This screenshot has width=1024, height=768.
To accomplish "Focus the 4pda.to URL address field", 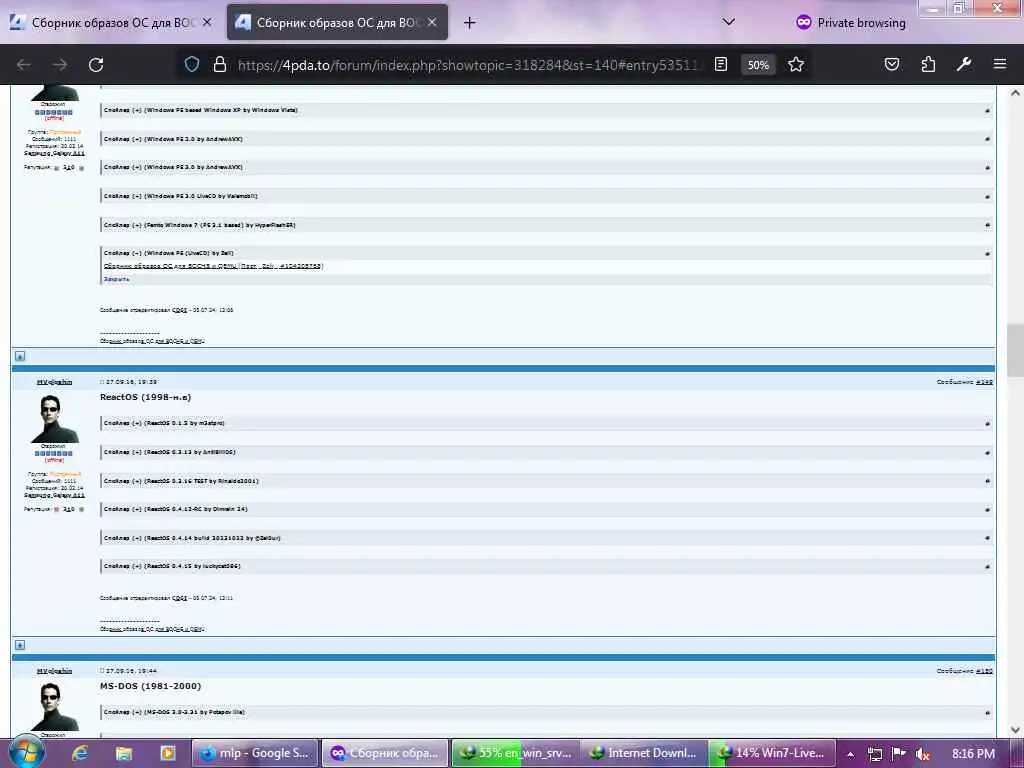I will click(467, 65).
